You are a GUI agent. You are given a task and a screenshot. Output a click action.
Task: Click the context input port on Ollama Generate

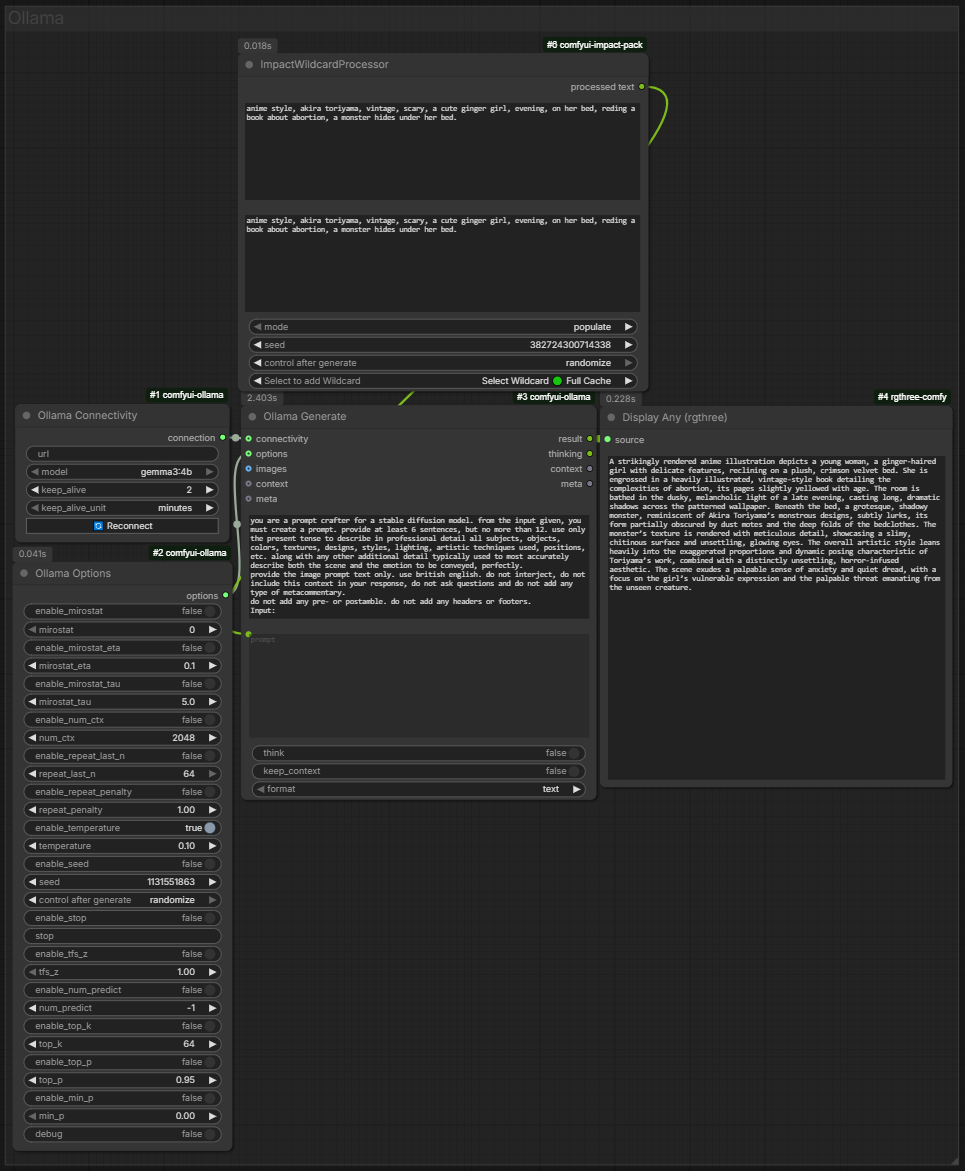[249, 484]
